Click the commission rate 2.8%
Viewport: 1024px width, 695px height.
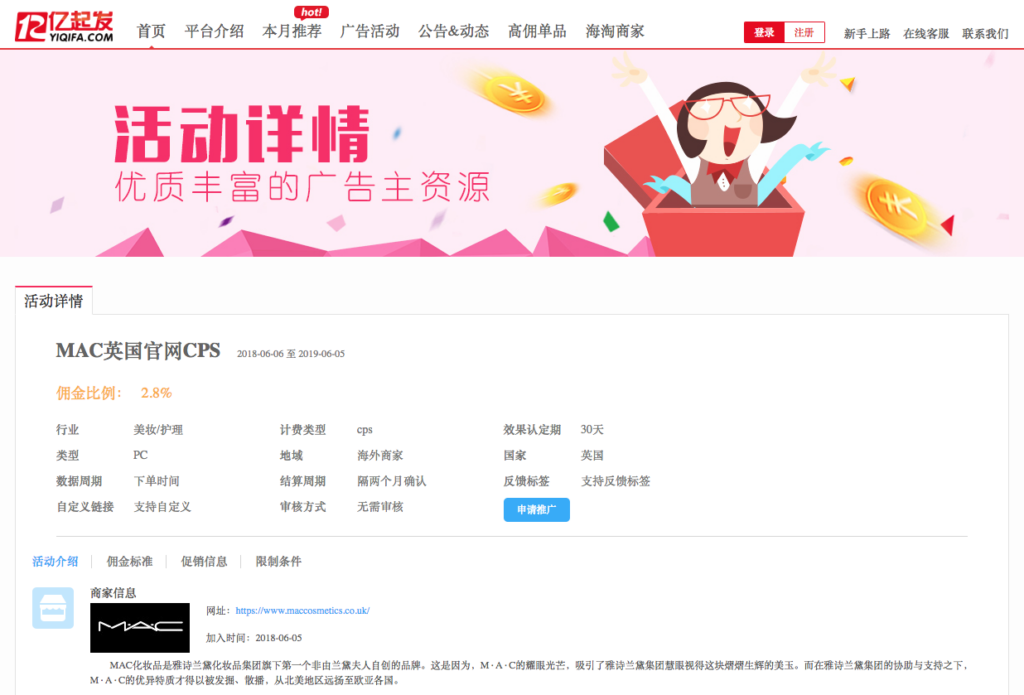click(156, 393)
